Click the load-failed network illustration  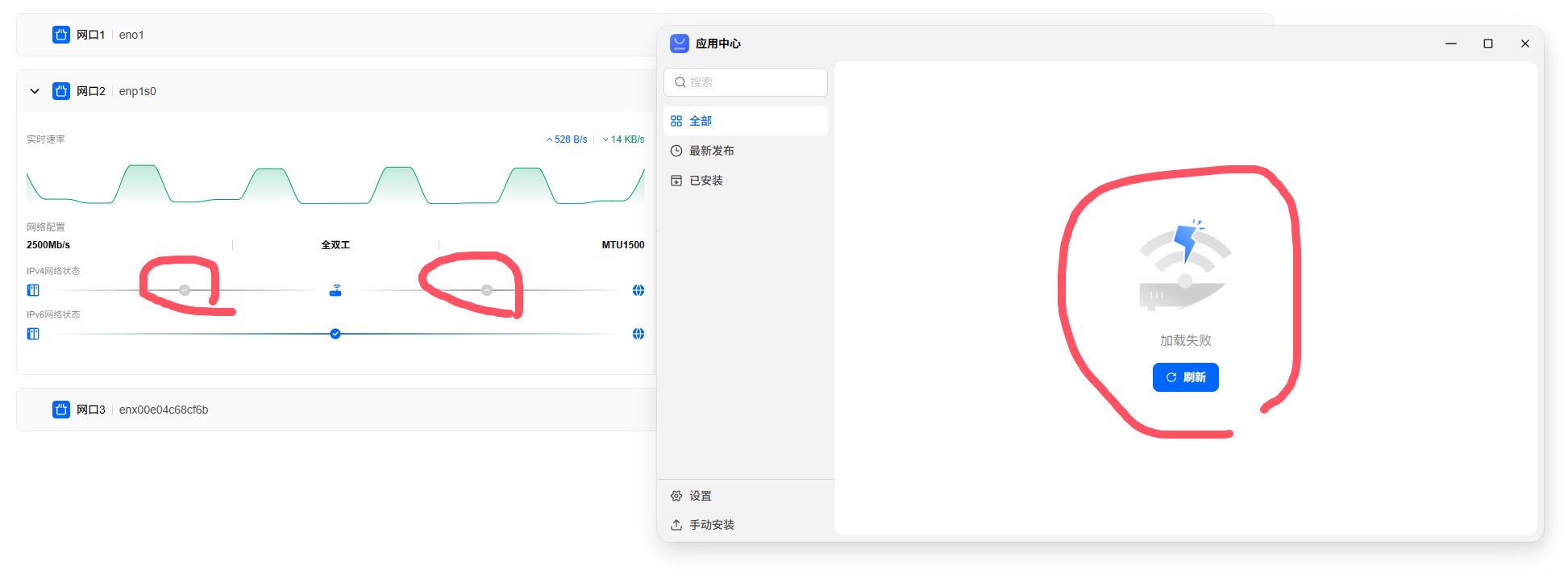tap(1185, 266)
